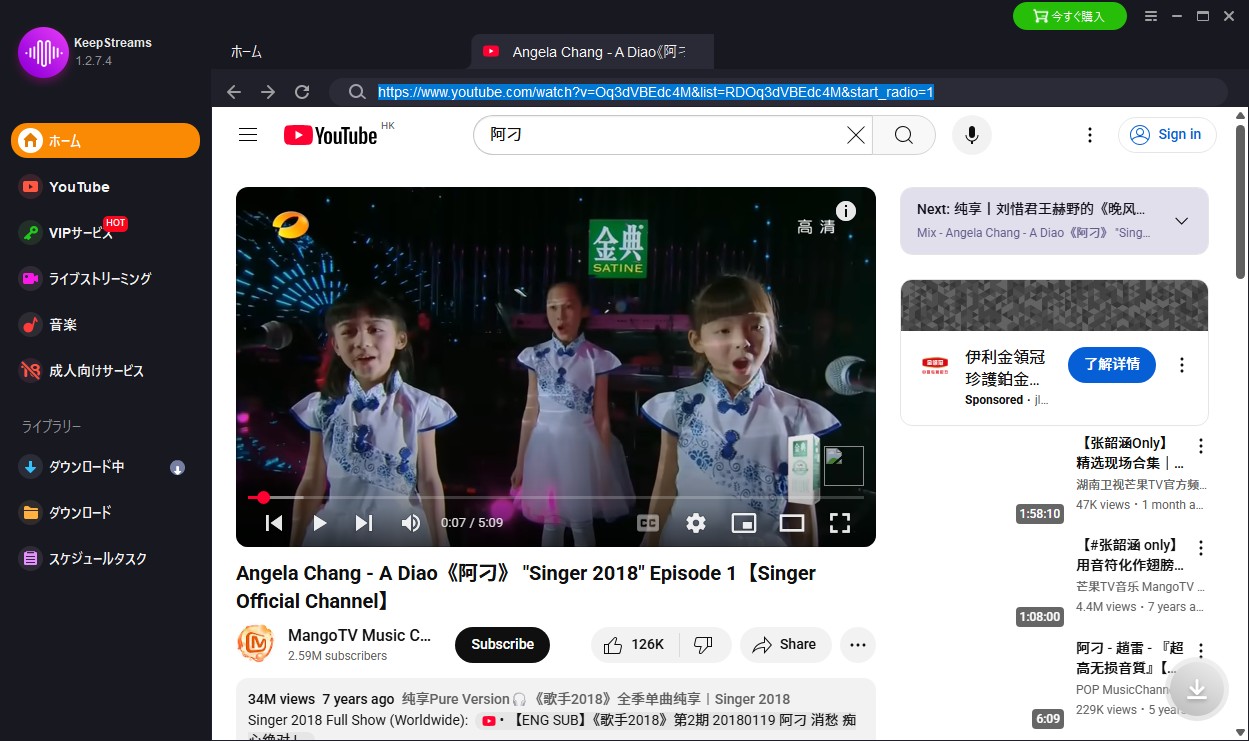
Task: Open the ホーム sidebar item
Action: point(105,141)
